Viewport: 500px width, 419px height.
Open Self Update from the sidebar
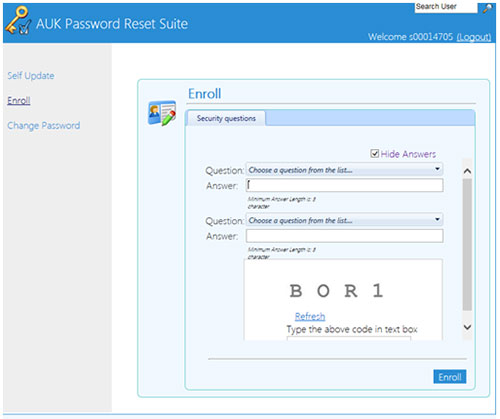point(31,76)
